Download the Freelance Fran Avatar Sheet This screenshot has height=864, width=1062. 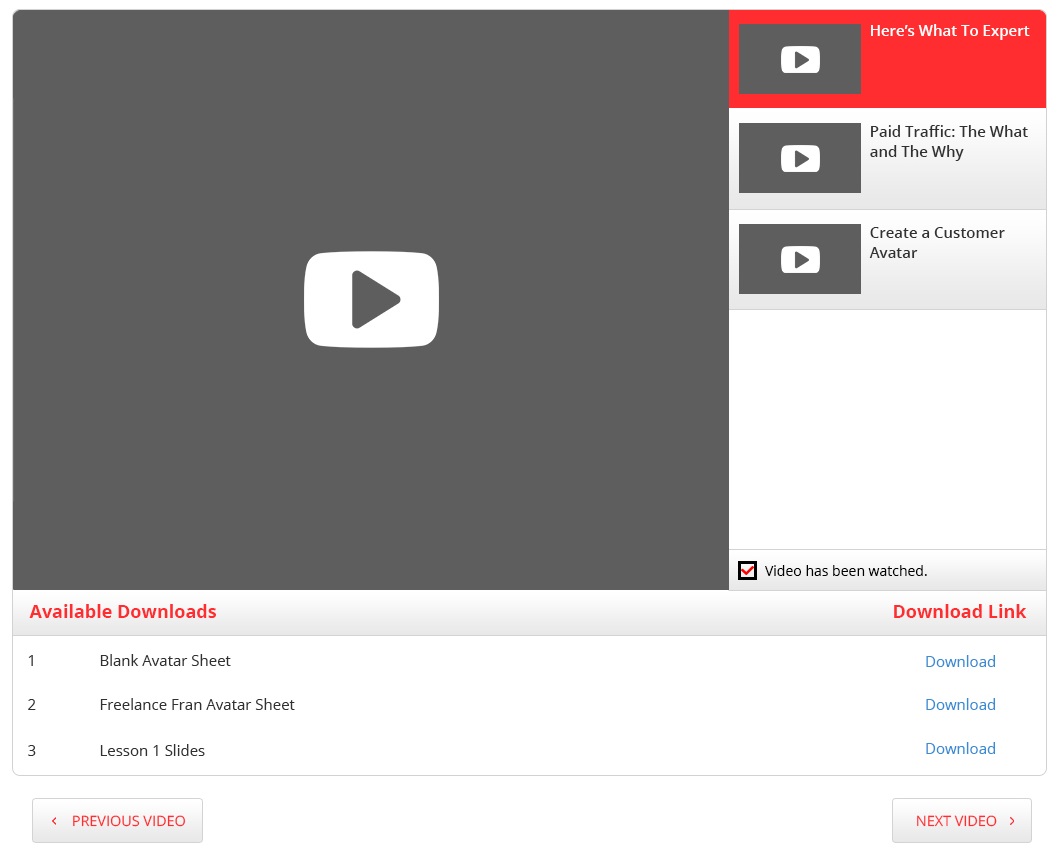960,704
